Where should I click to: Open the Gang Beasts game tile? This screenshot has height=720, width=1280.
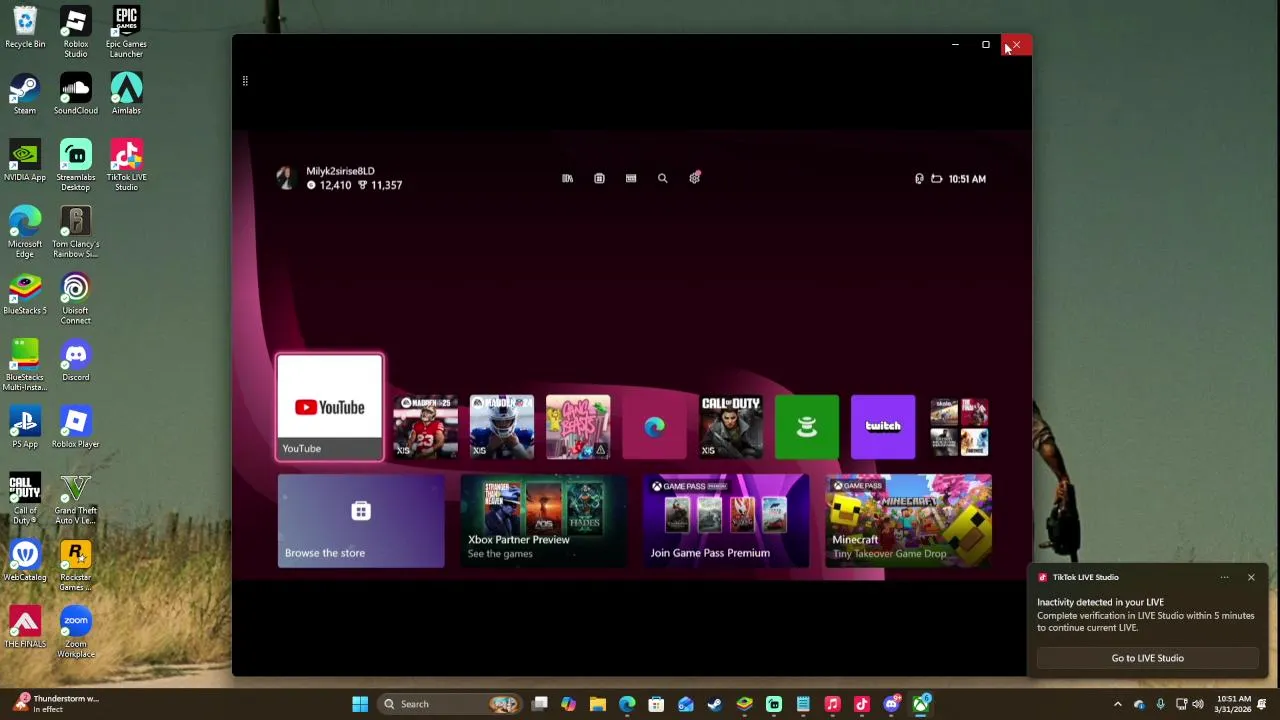578,427
